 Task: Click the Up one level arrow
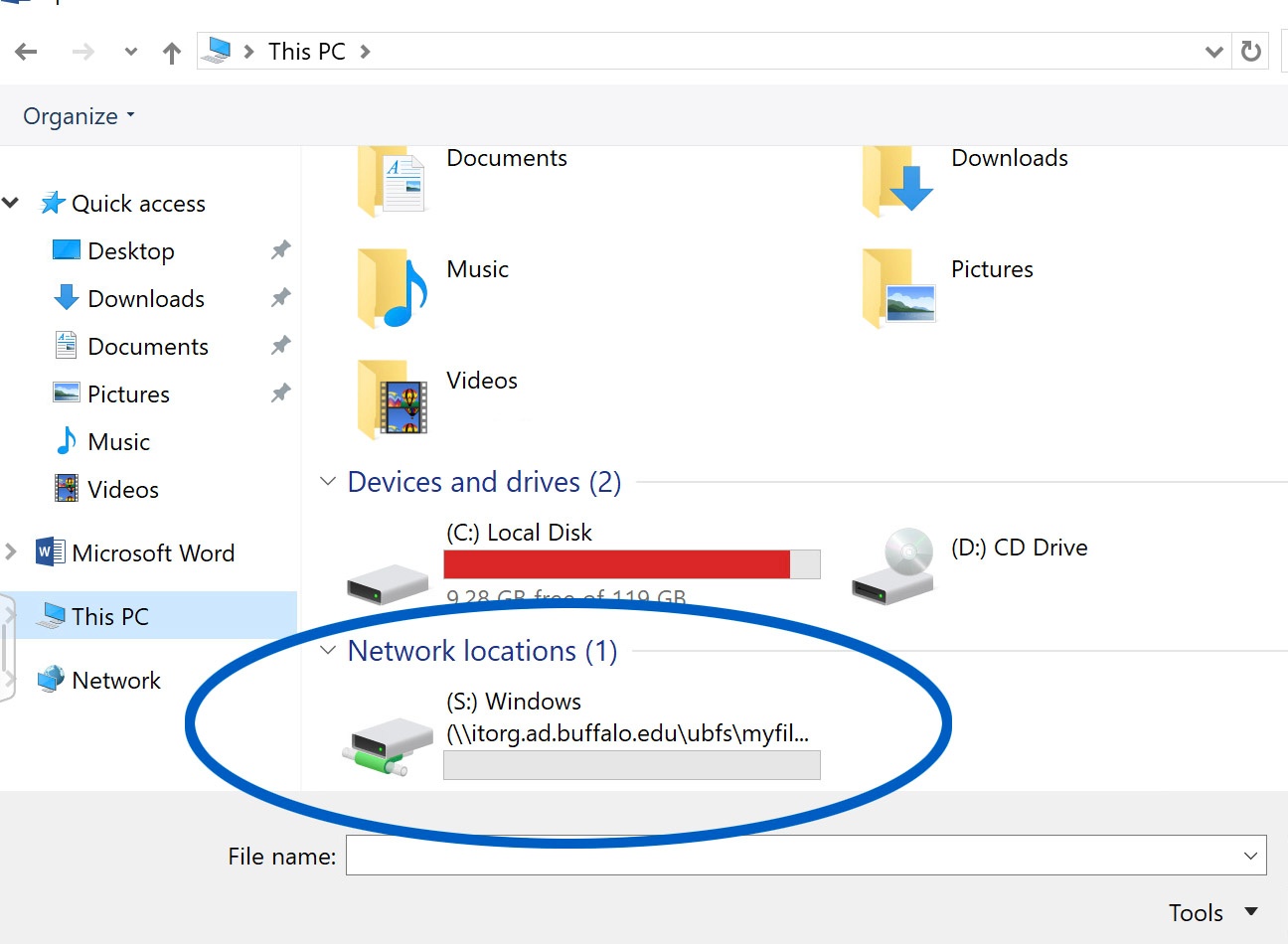point(172,53)
